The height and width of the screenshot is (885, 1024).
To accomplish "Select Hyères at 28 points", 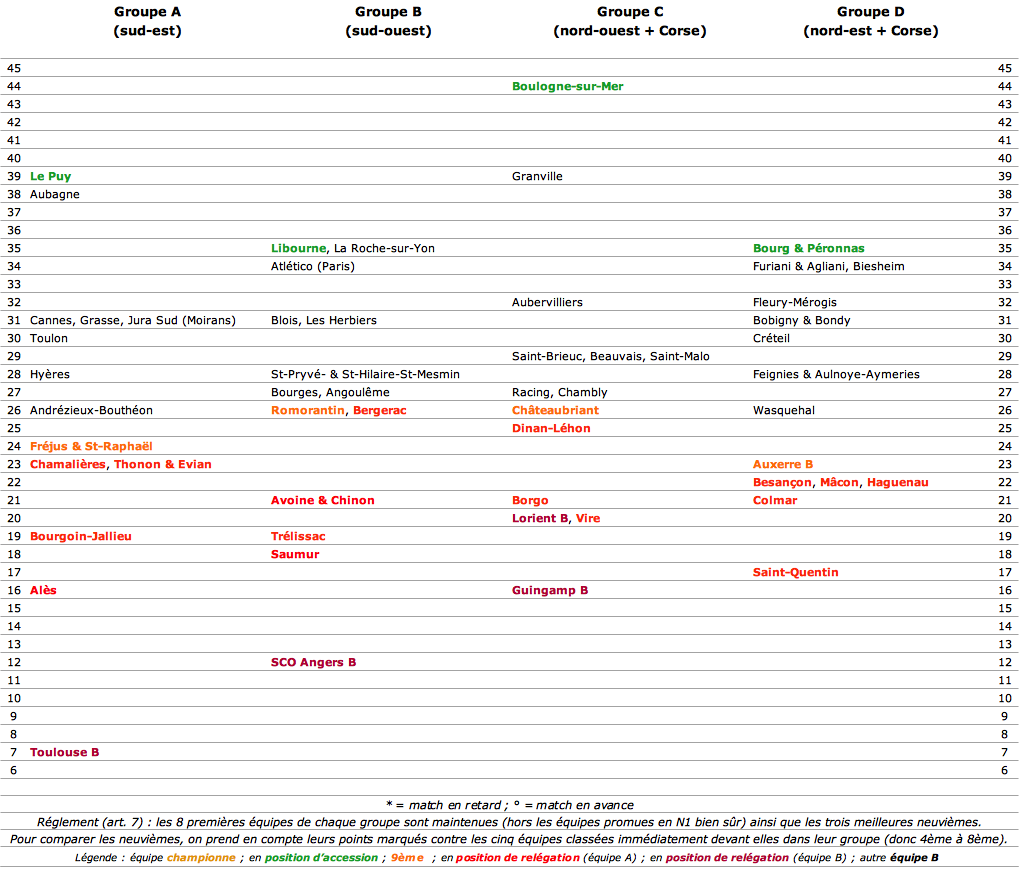I will [x=50, y=374].
